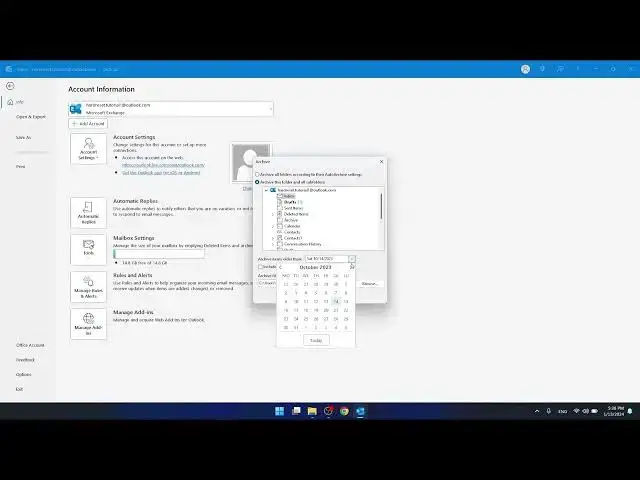Image resolution: width=640 pixels, height=480 pixels.
Task: Open the account selector dropdown
Action: pos(171,109)
